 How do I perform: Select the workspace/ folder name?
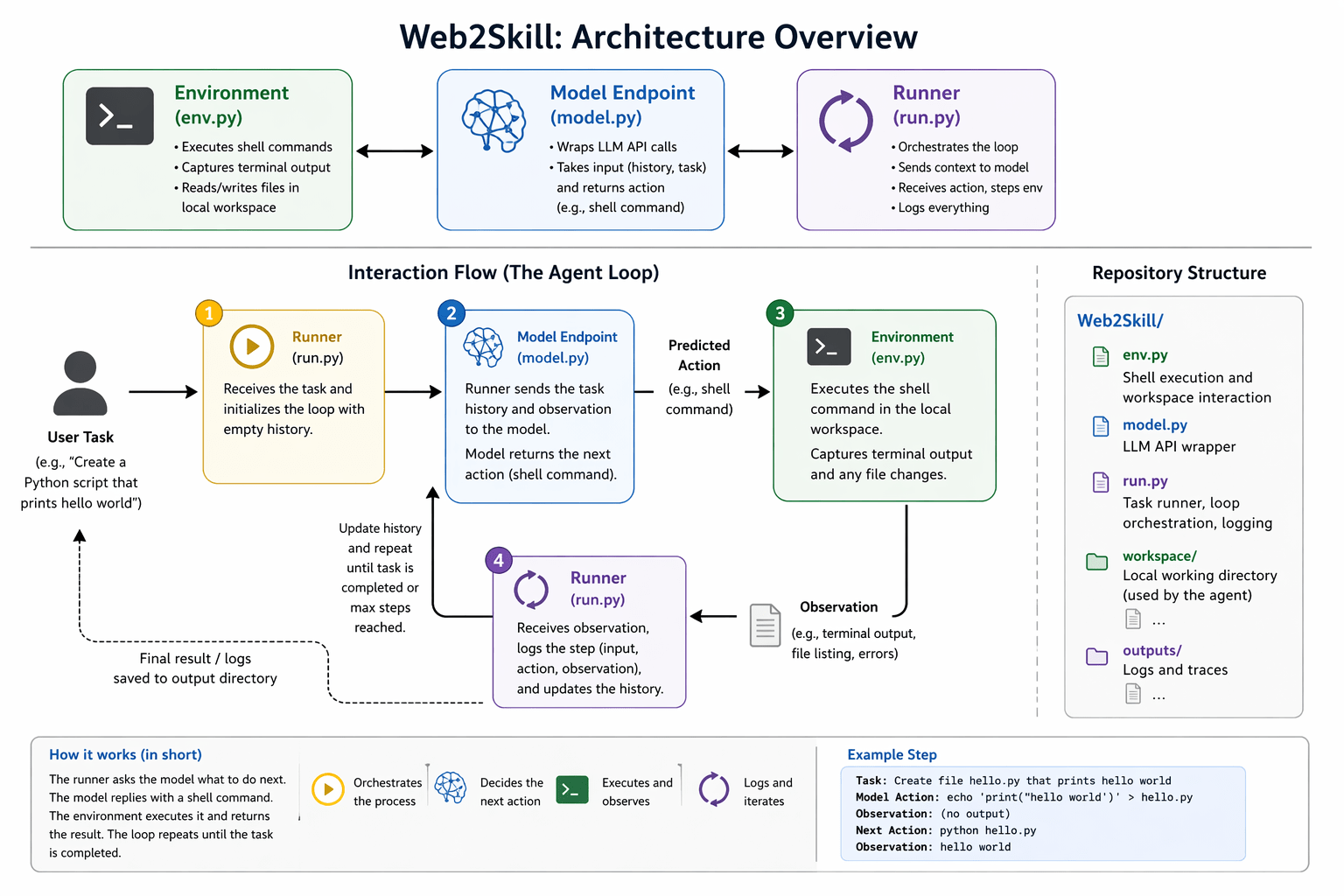tap(1159, 556)
